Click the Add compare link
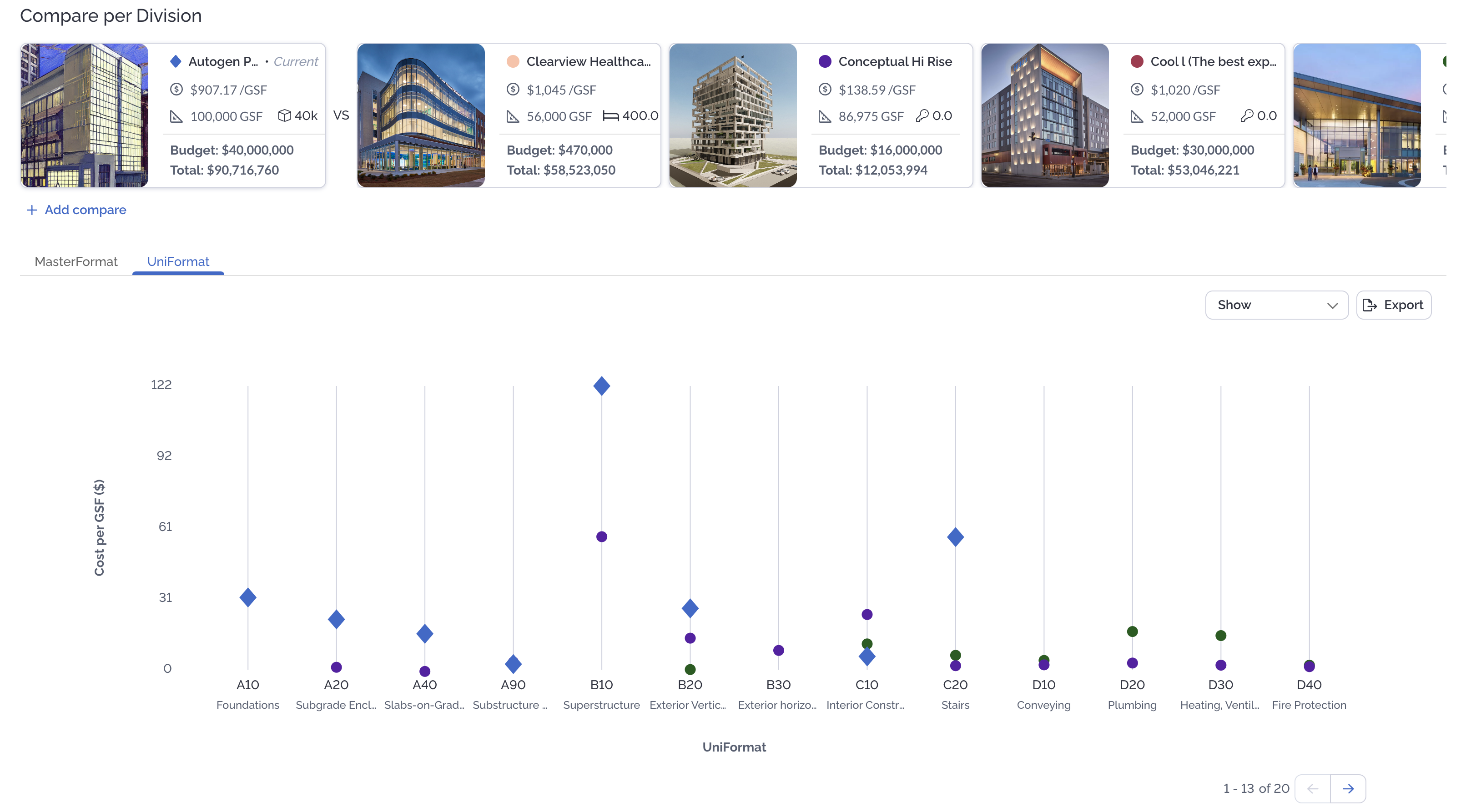The height and width of the screenshot is (812, 1471). [85, 210]
